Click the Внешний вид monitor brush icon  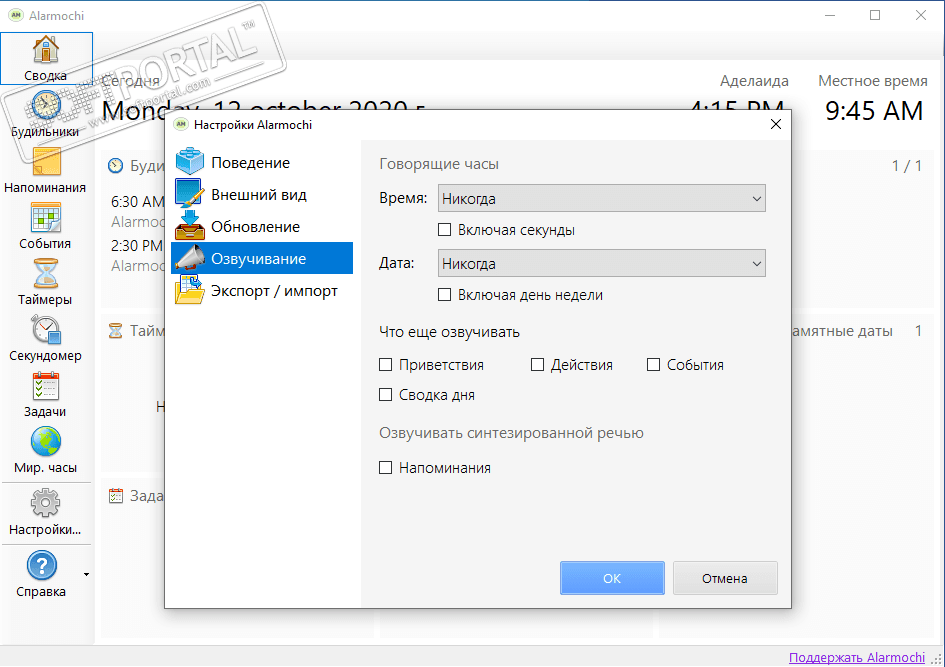point(190,193)
